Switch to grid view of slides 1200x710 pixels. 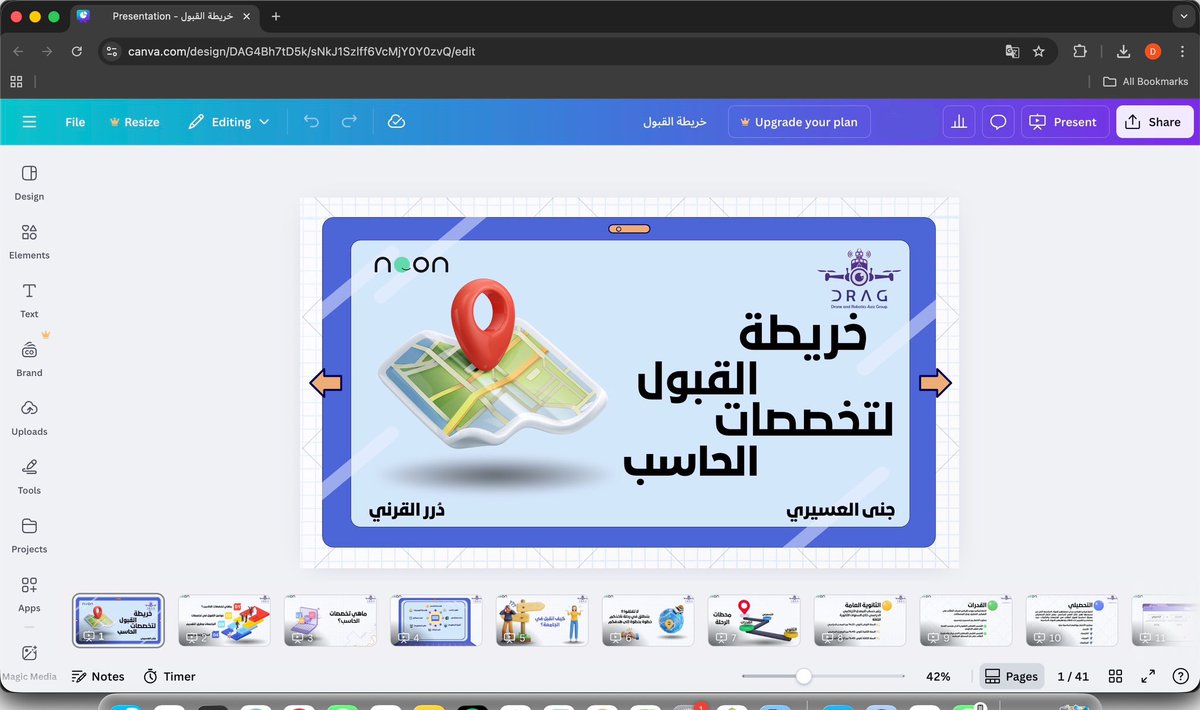(1115, 676)
